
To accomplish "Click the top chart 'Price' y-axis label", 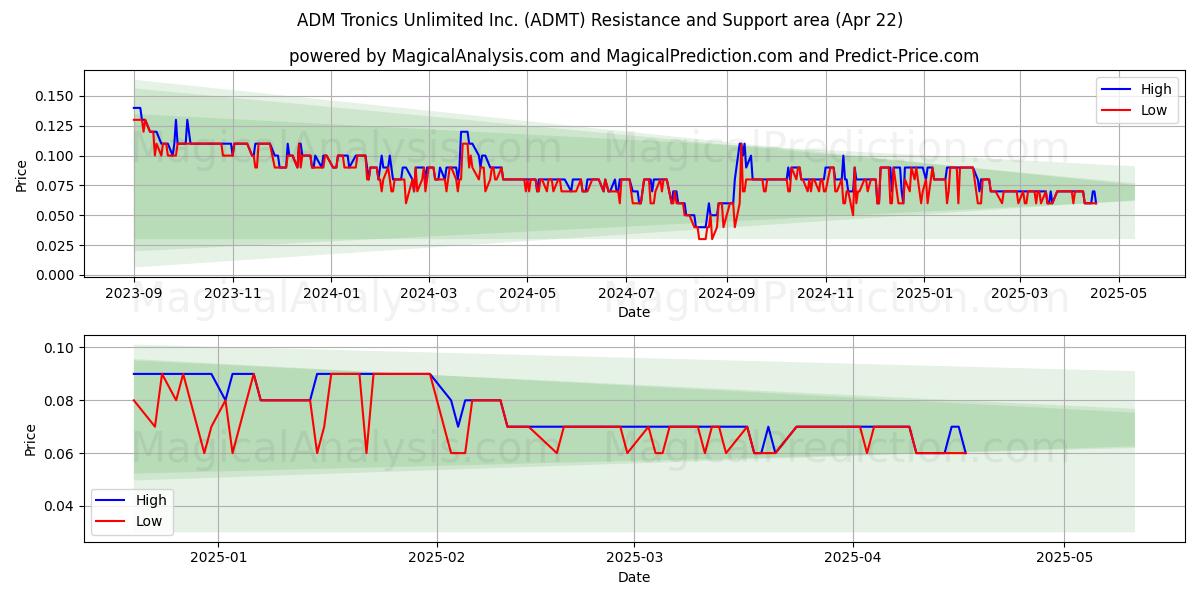I will 22,175.
